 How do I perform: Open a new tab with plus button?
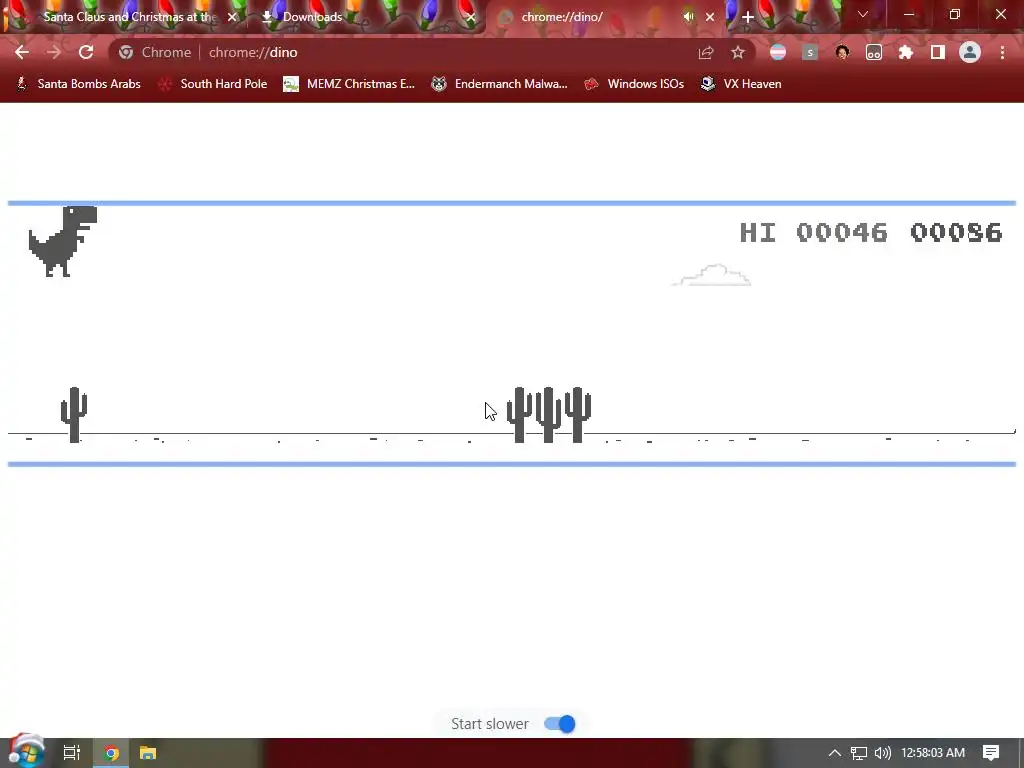[x=748, y=17]
